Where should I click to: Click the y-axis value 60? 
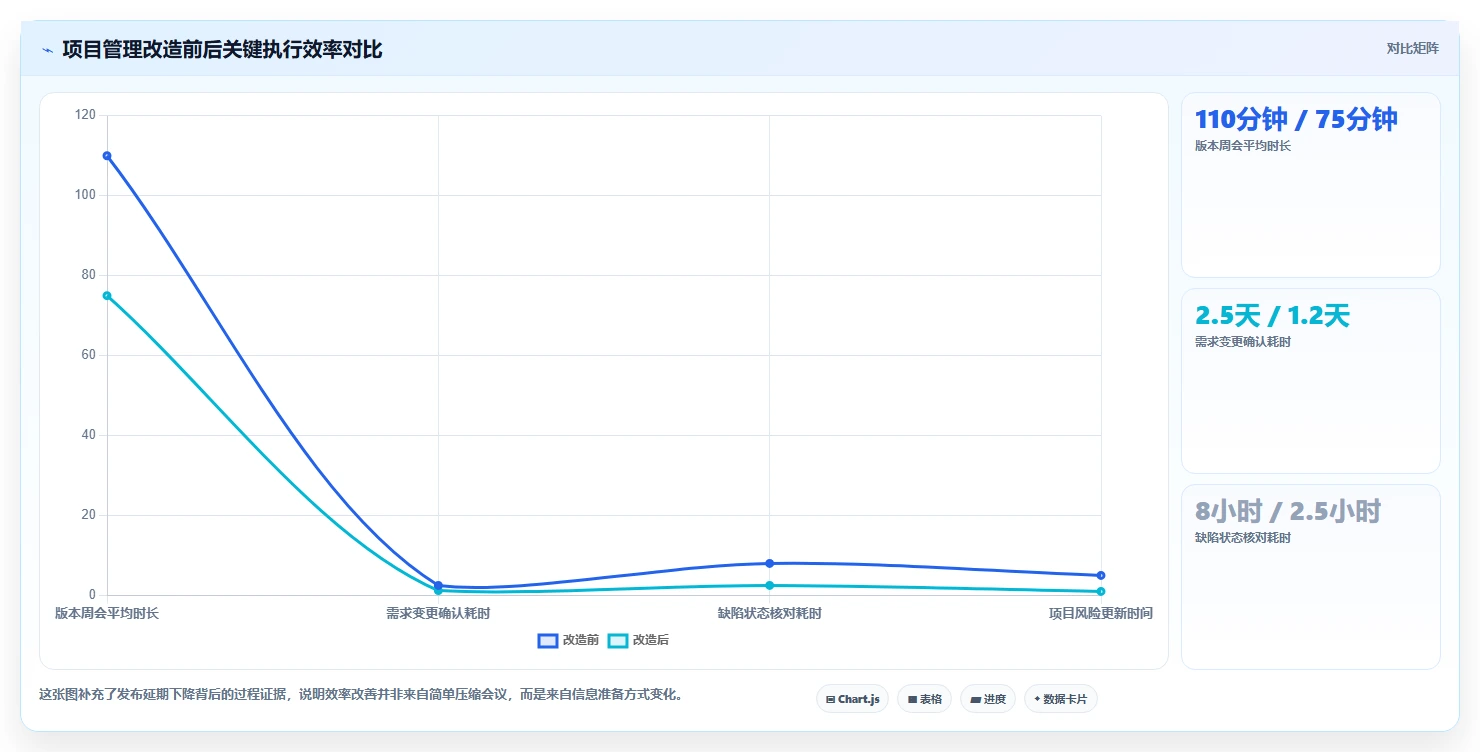coord(89,355)
